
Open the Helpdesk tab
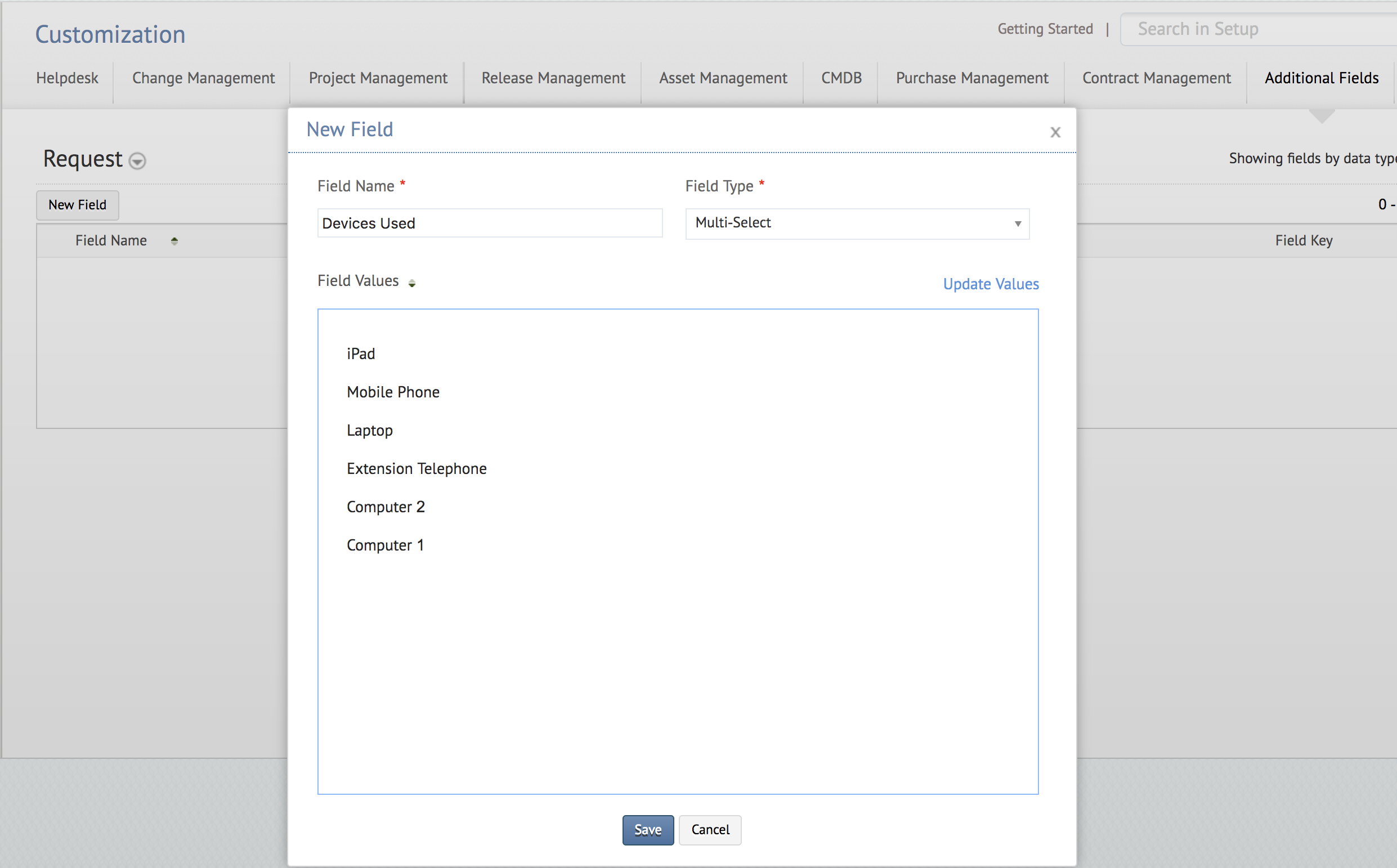[67, 78]
